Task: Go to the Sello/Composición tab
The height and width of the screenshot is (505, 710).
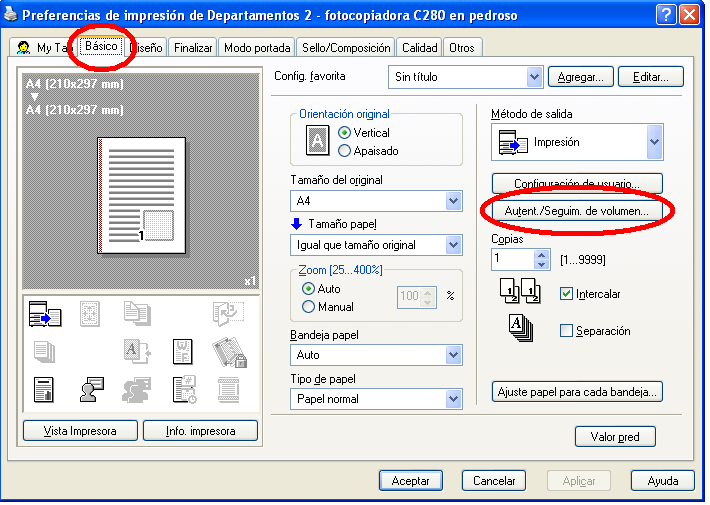Action: coord(346,48)
